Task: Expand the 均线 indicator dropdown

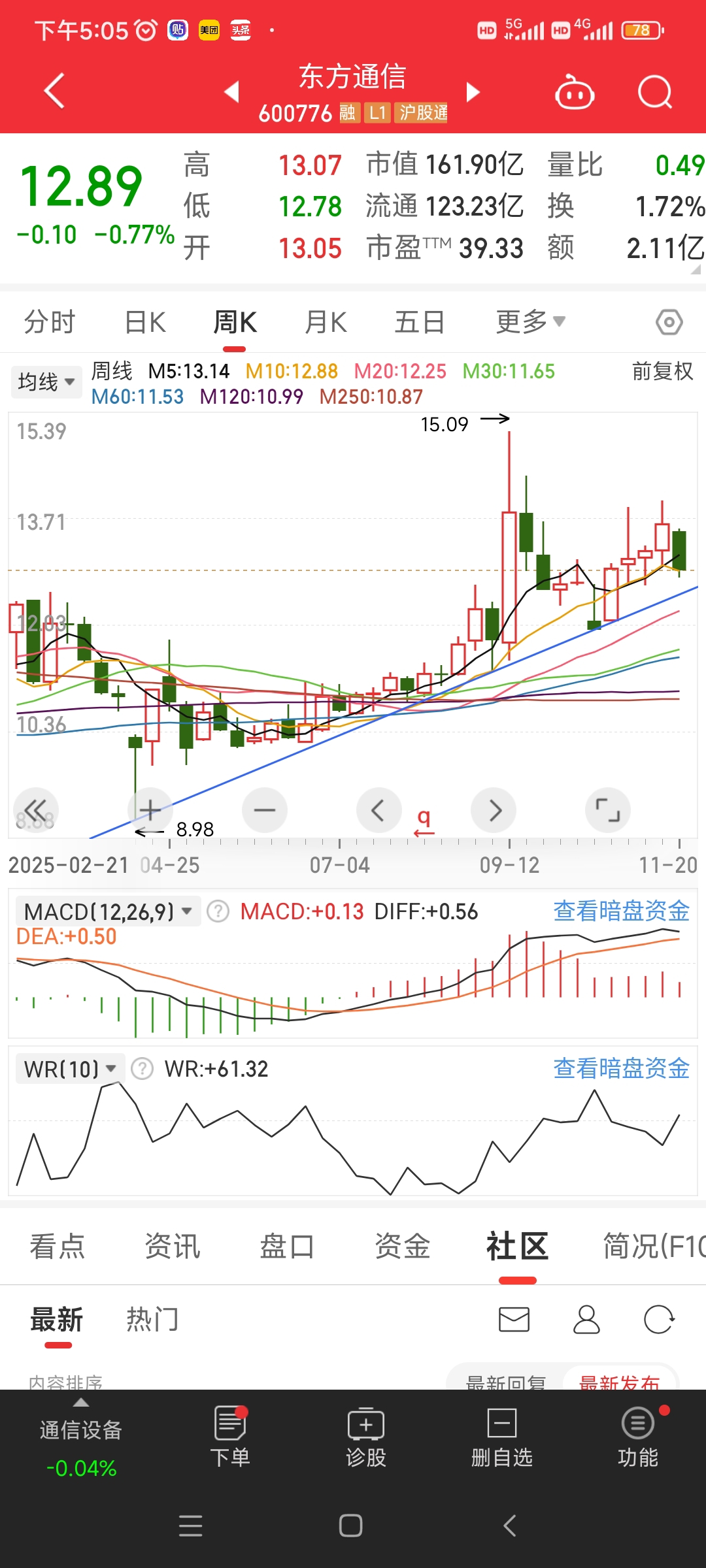Action: (x=46, y=382)
